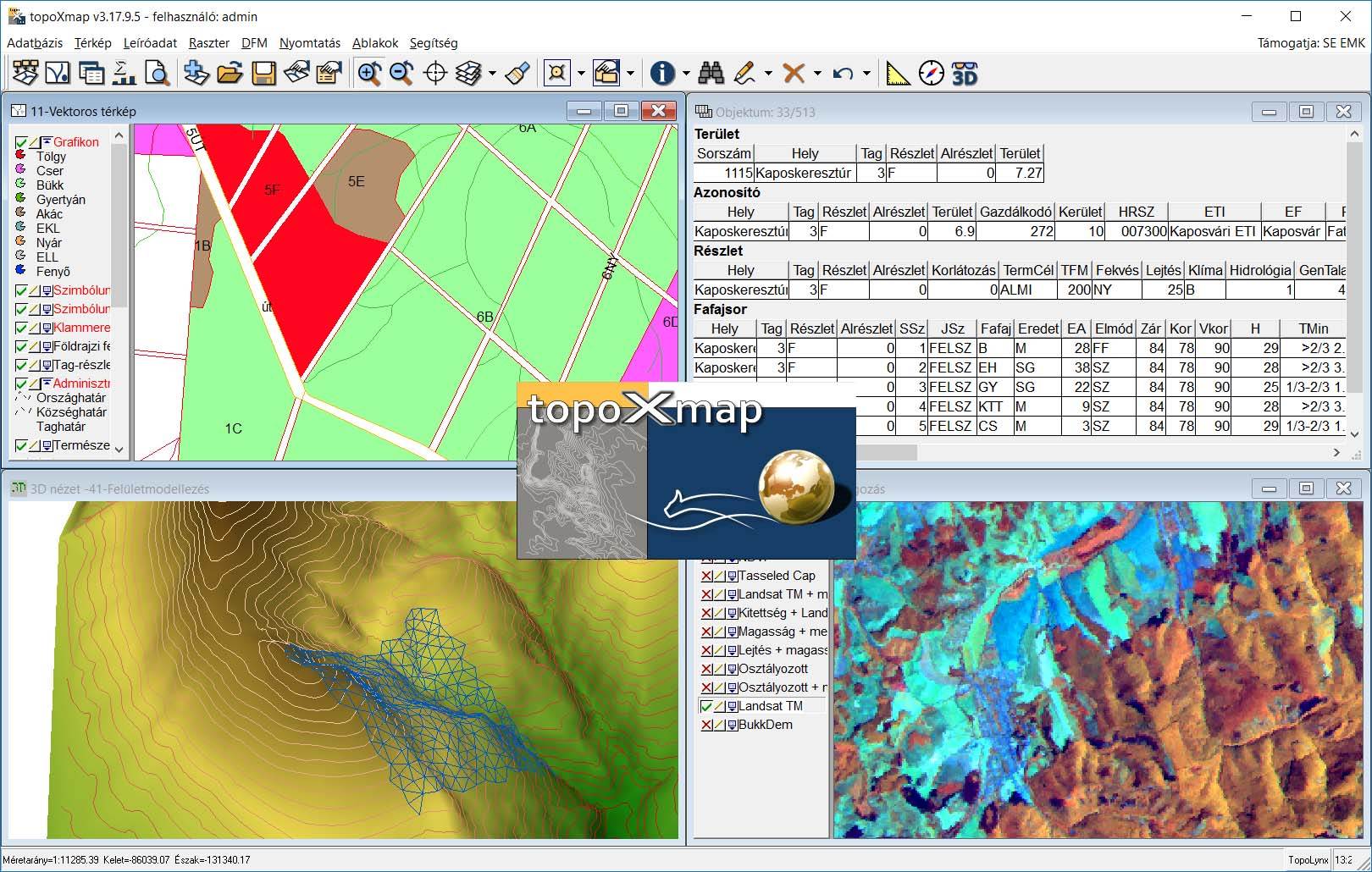This screenshot has height=872, width=1372.
Task: Click the Nyár orange legend swatch
Action: (x=21, y=242)
